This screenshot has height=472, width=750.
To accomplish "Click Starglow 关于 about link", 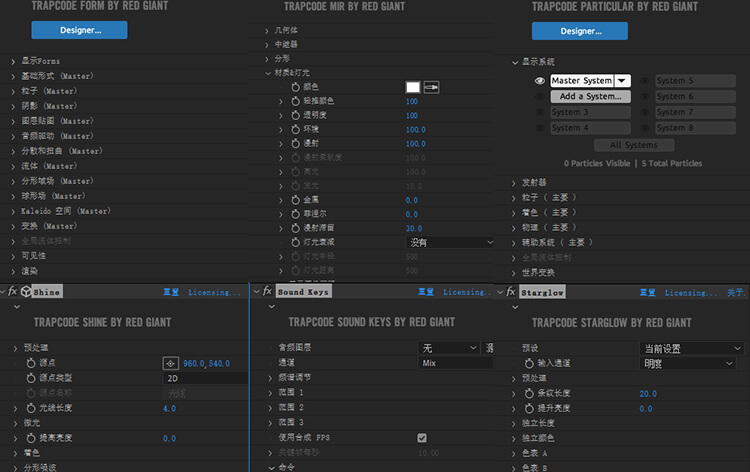I will point(736,293).
